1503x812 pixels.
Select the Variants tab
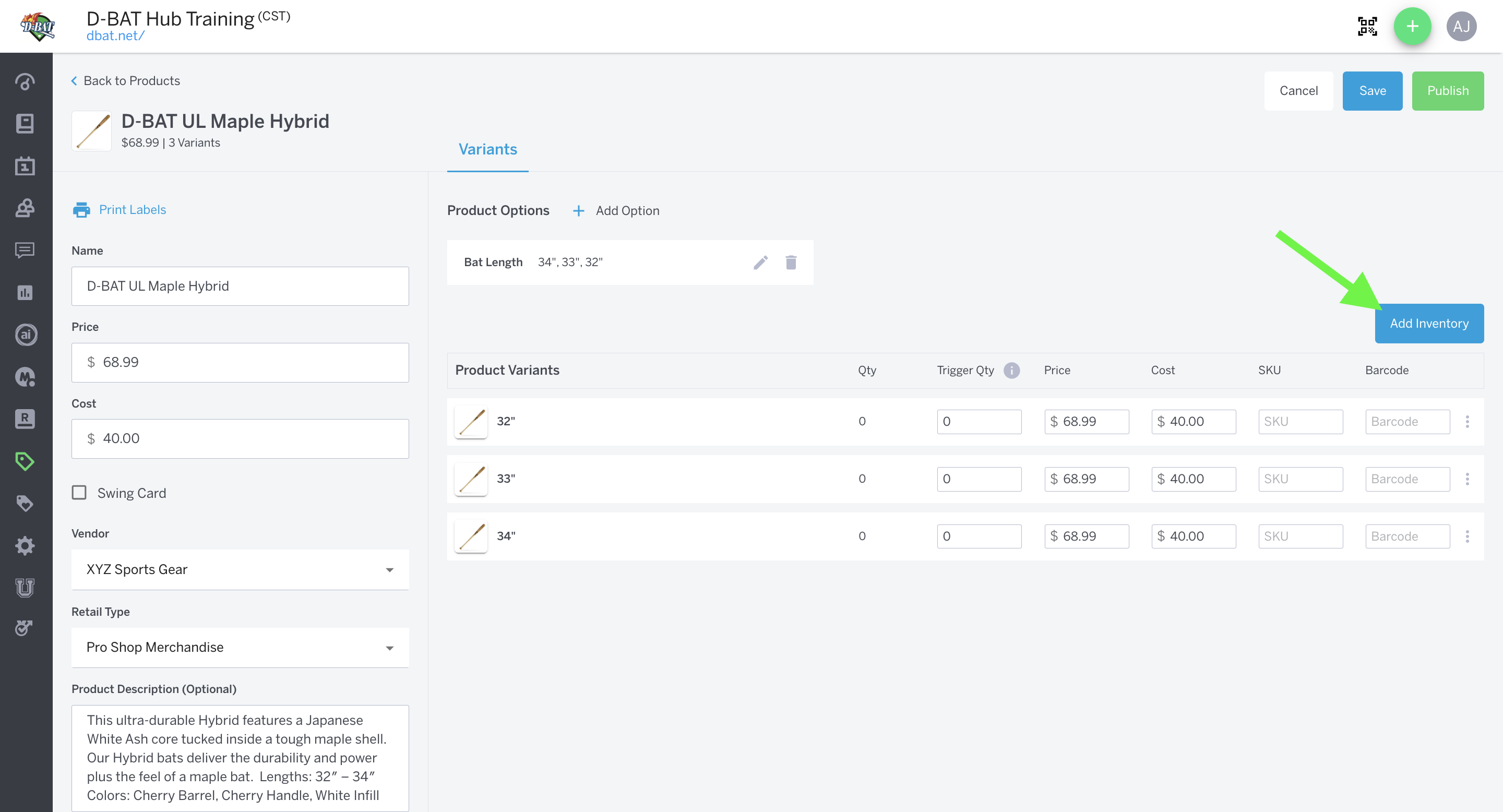coord(488,149)
